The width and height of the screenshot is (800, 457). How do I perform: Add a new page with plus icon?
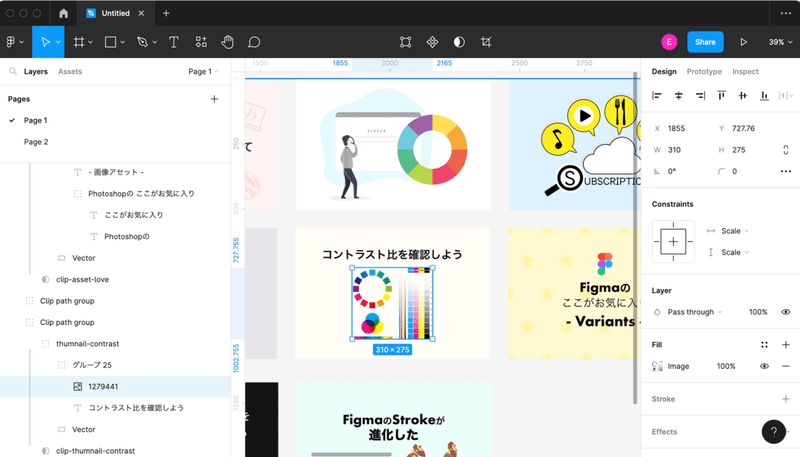pos(214,99)
